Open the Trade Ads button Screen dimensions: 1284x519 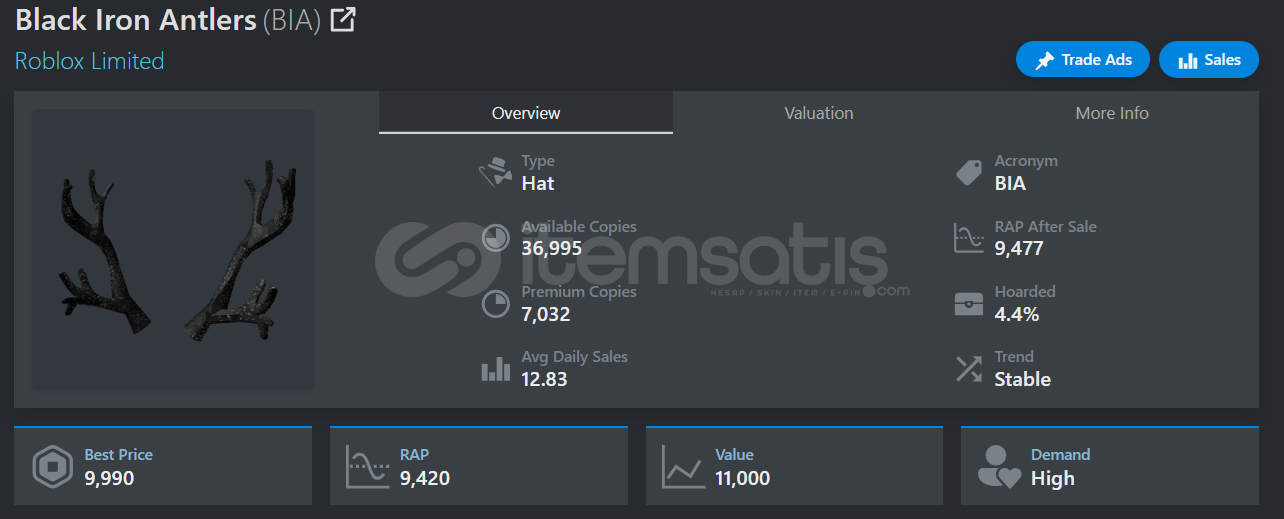coord(1083,60)
